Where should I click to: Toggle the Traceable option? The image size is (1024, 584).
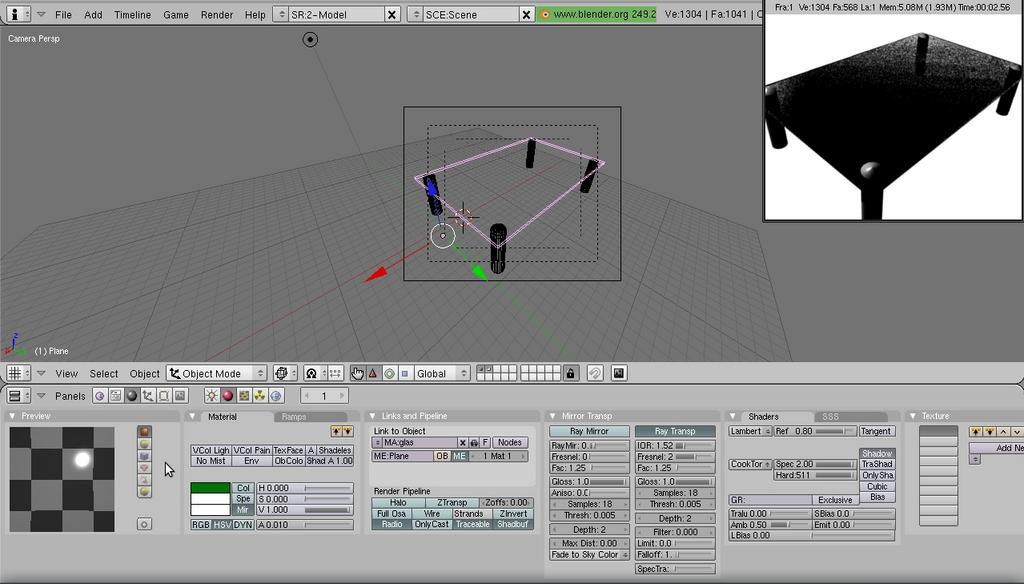(x=473, y=524)
